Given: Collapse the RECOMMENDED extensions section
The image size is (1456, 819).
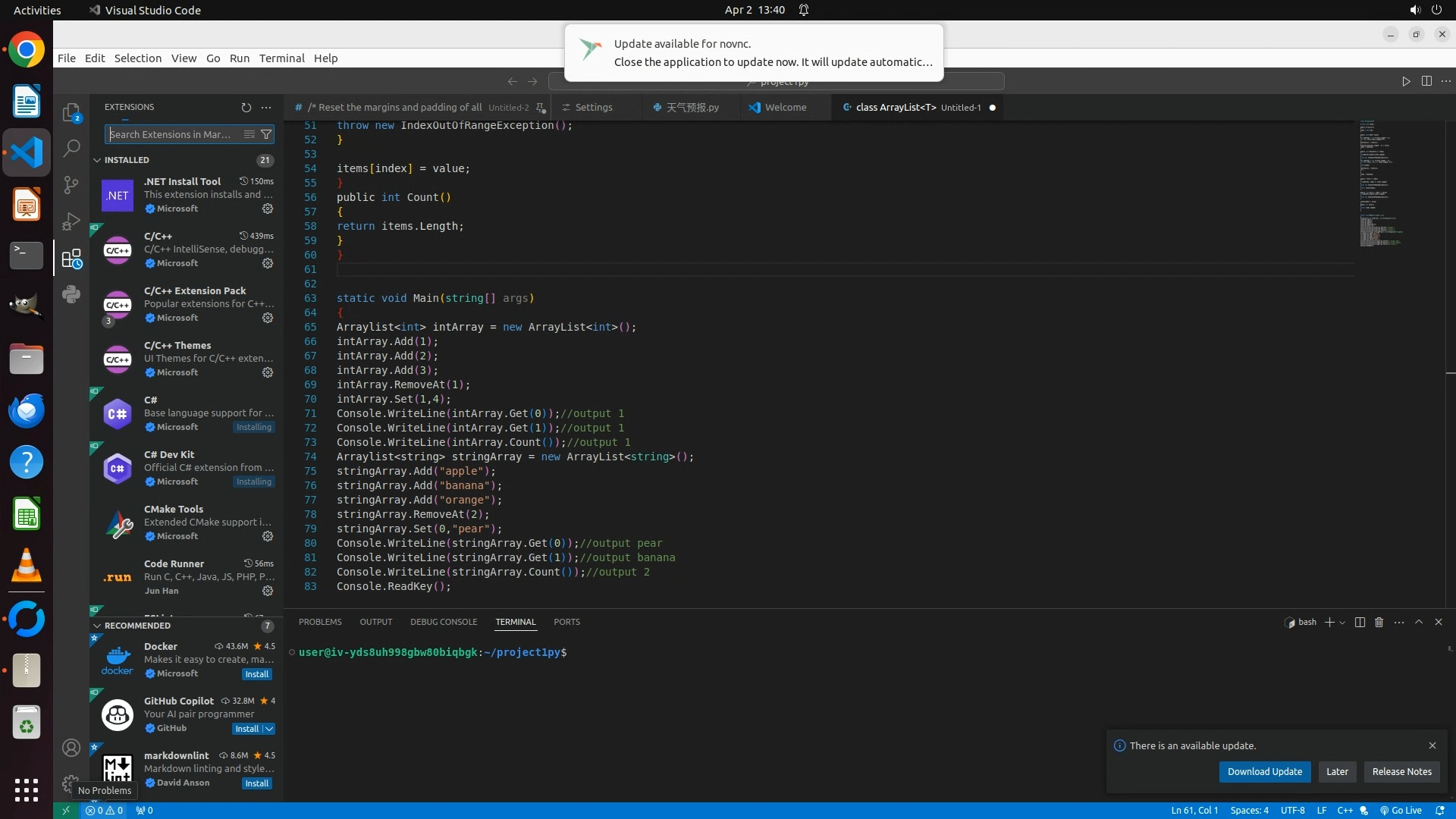Looking at the screenshot, I should [x=97, y=626].
